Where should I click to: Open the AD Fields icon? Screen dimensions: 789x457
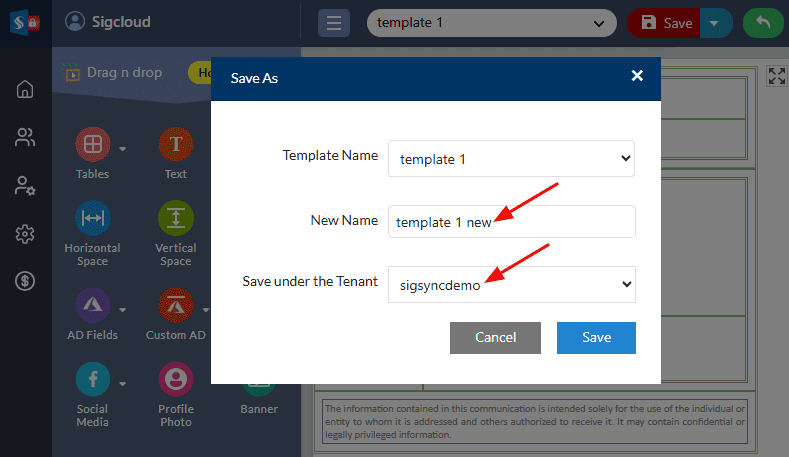click(93, 305)
